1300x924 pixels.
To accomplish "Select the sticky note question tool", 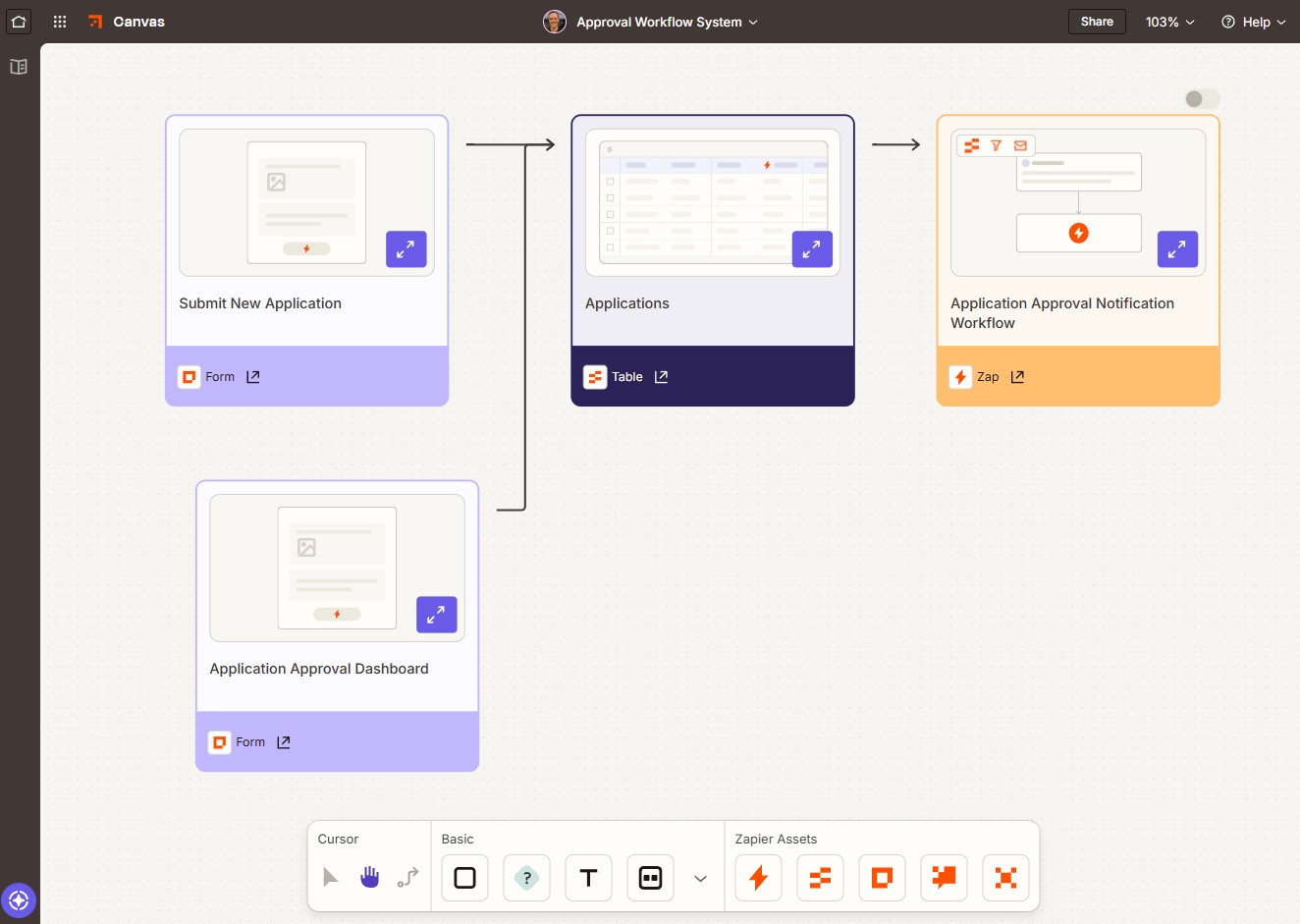I will point(526,878).
